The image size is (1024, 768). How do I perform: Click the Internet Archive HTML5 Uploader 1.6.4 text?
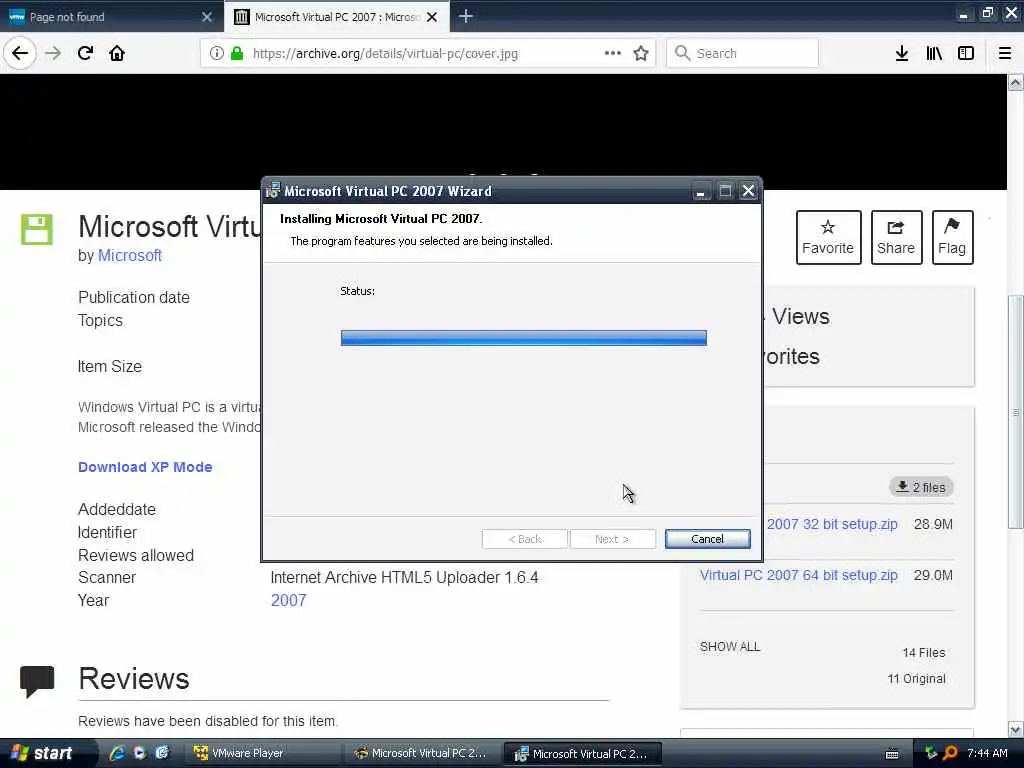[x=404, y=577]
